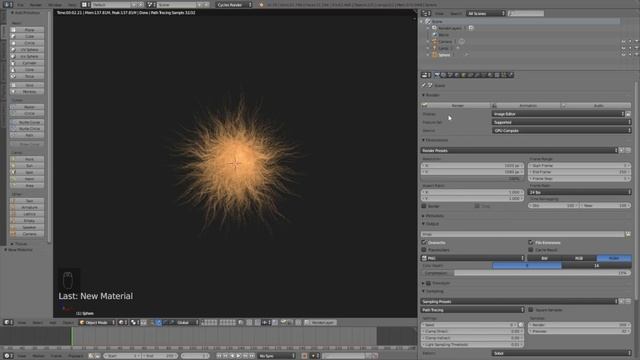
Task: Toggle the Cache Result checkbox
Action: pos(531,249)
